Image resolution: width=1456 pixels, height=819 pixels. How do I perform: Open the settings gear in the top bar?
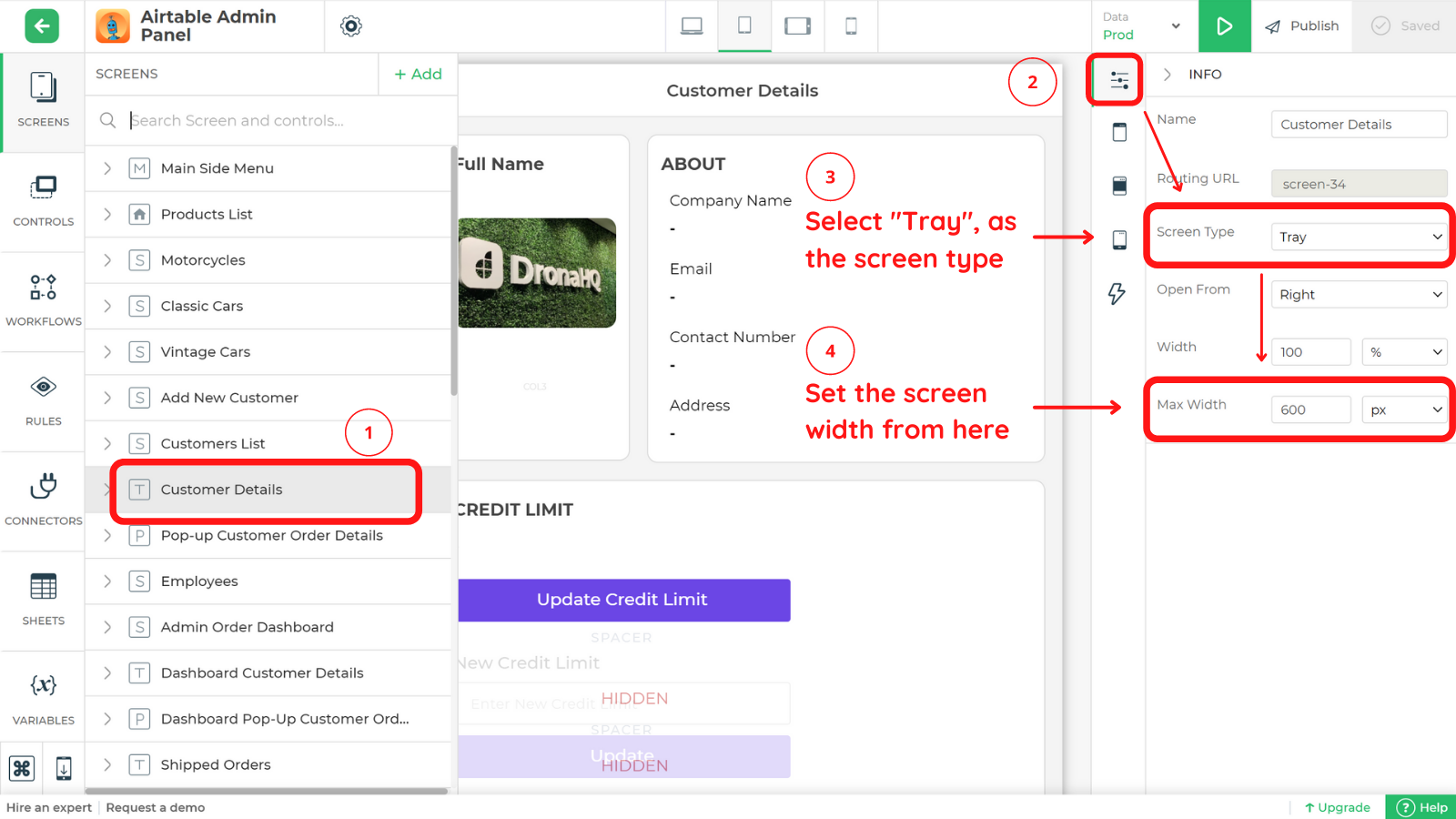coord(350,26)
